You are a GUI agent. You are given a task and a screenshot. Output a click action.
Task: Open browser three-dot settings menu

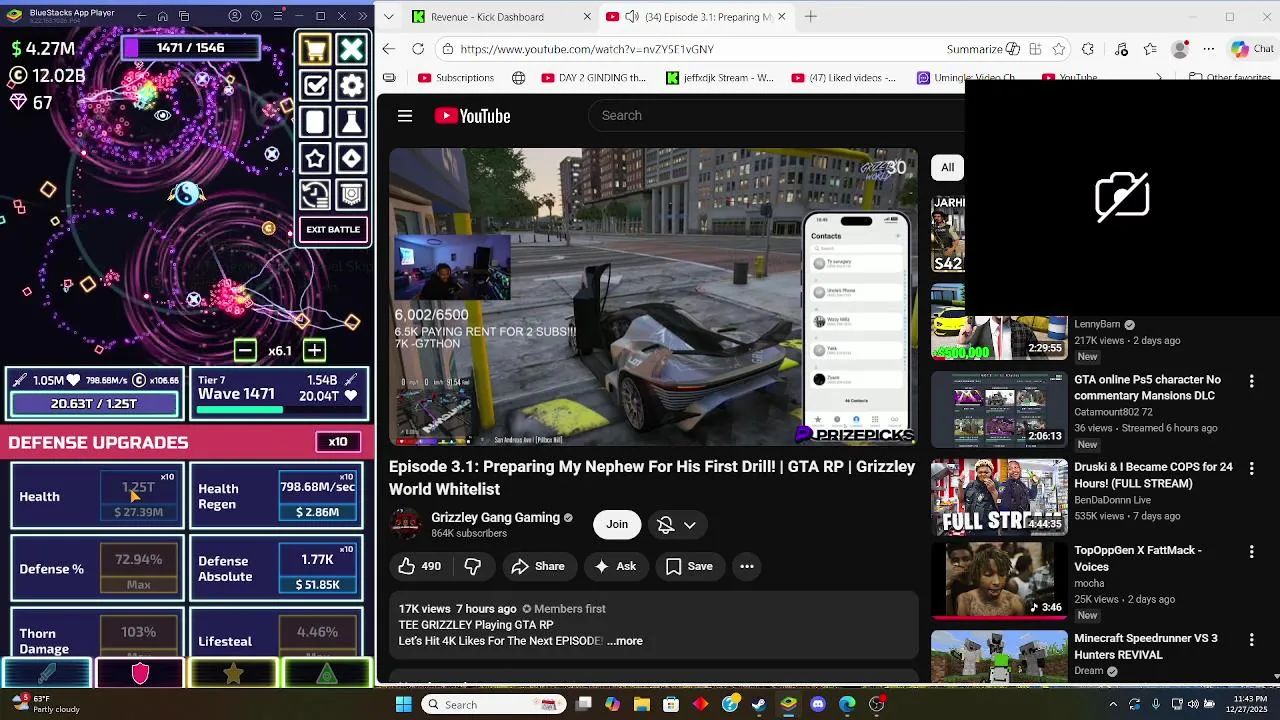pos(1209,49)
